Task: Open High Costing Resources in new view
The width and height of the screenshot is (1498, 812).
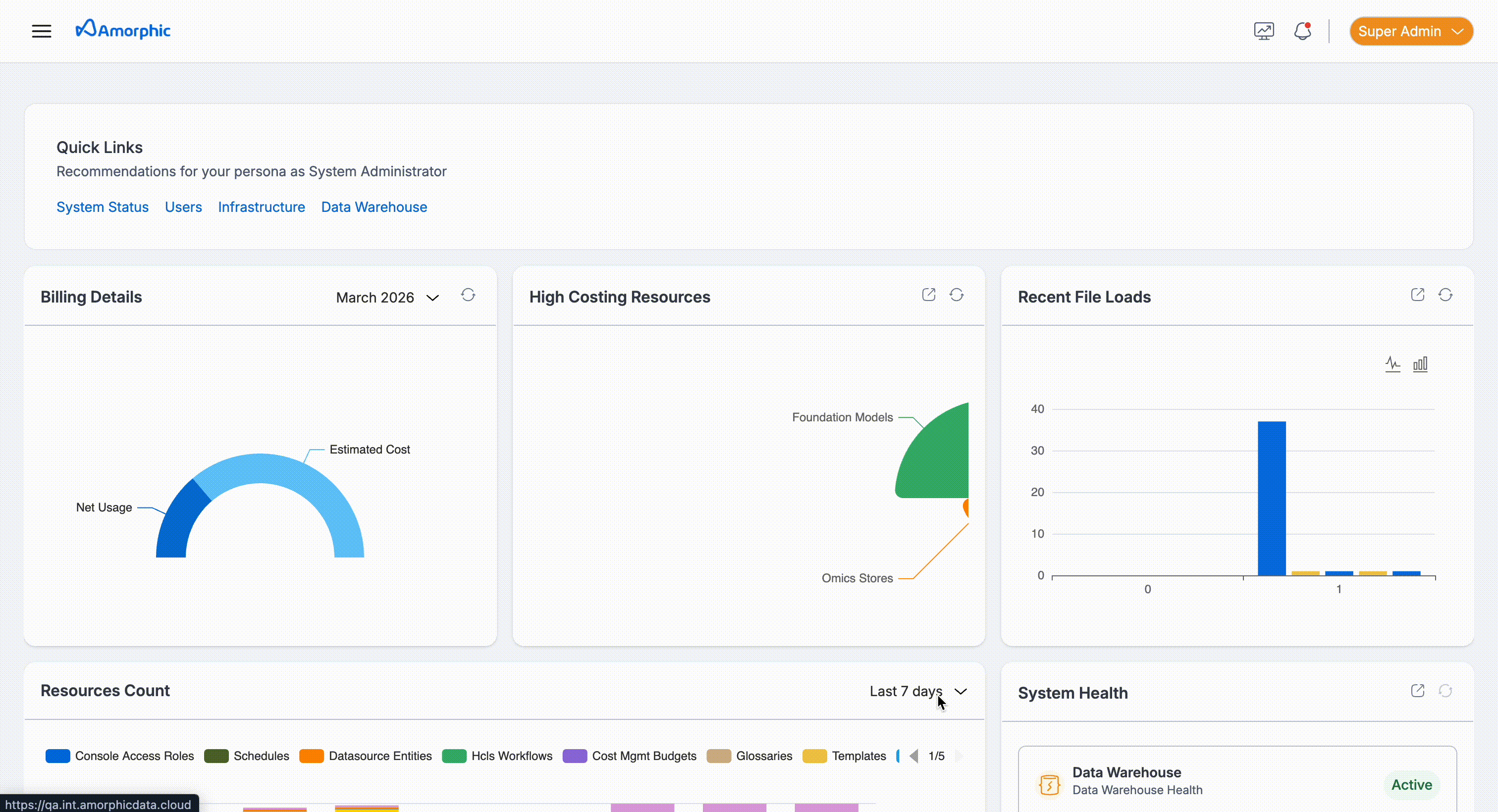Action: click(x=929, y=295)
